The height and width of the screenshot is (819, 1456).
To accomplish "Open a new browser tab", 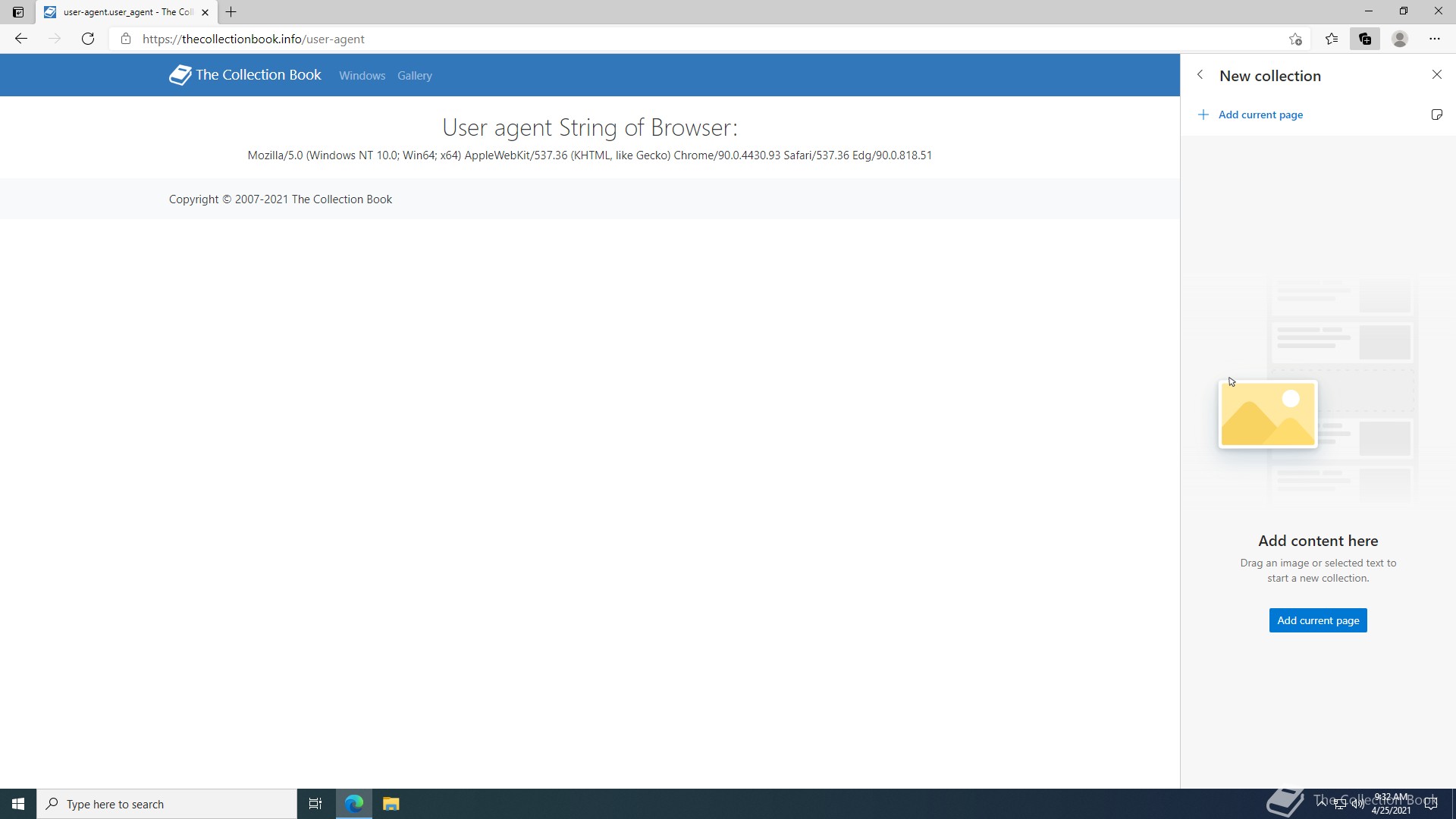I will [x=231, y=12].
